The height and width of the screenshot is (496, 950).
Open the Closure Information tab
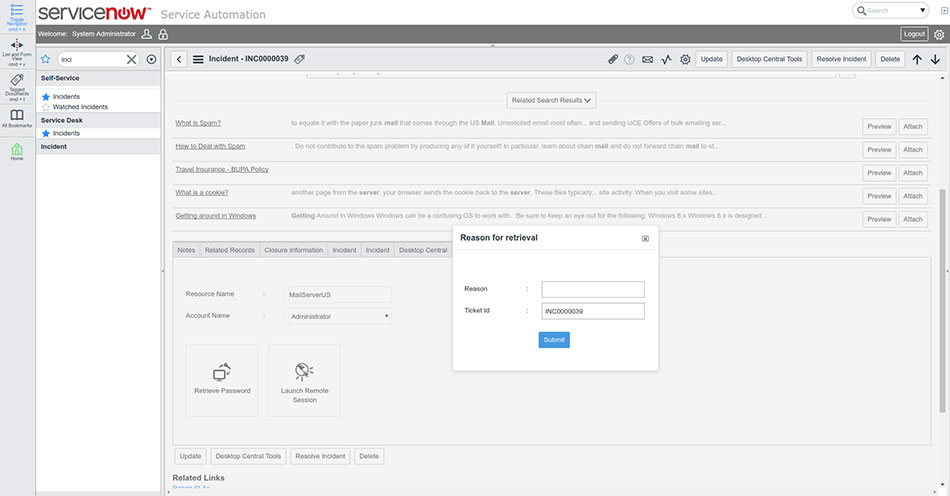pos(293,250)
